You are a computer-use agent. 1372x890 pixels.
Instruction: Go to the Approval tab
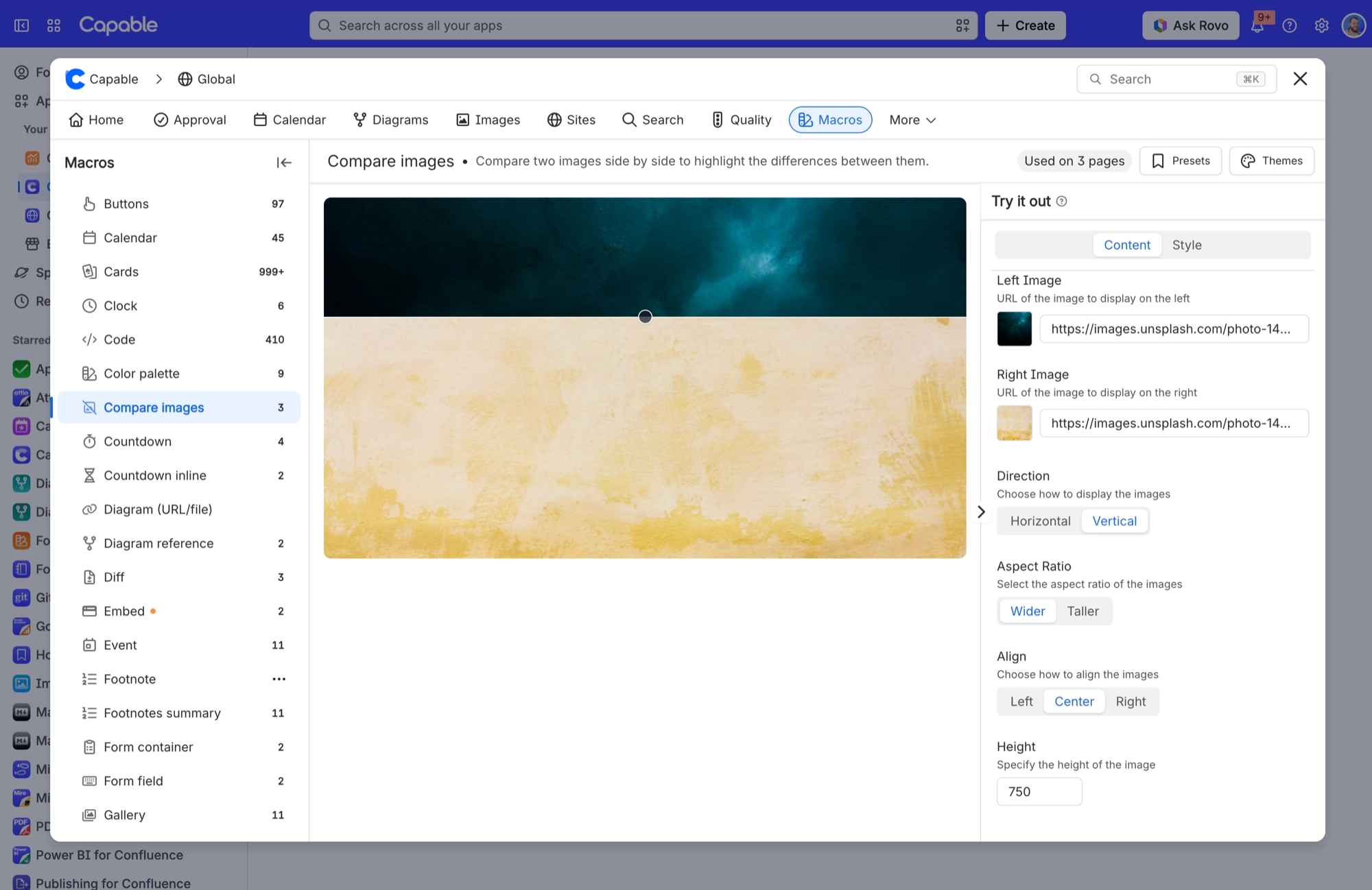coord(190,120)
